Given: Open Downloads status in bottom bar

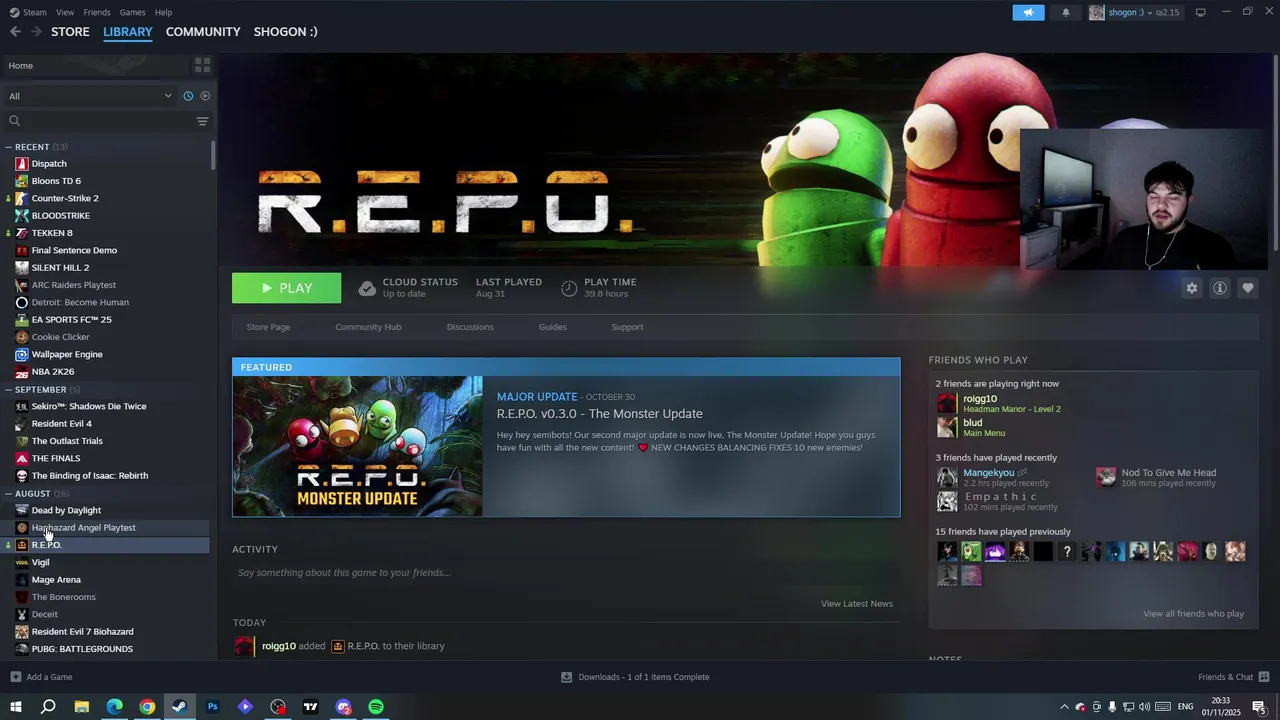Looking at the screenshot, I should pyautogui.click(x=635, y=677).
